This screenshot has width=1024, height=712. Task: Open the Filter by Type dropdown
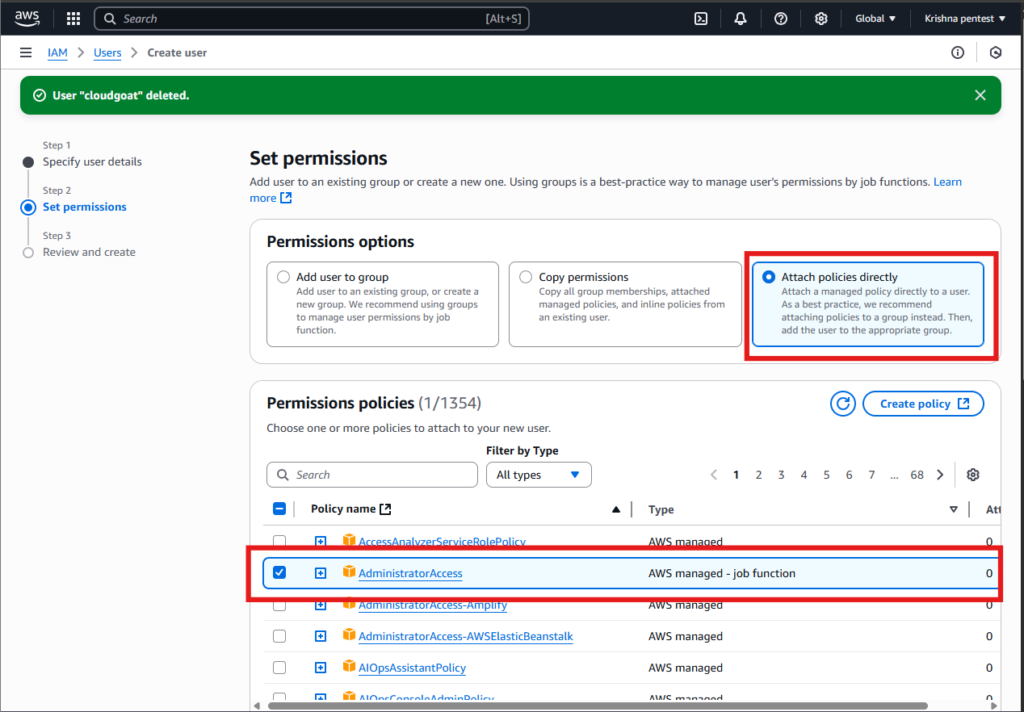pos(539,475)
